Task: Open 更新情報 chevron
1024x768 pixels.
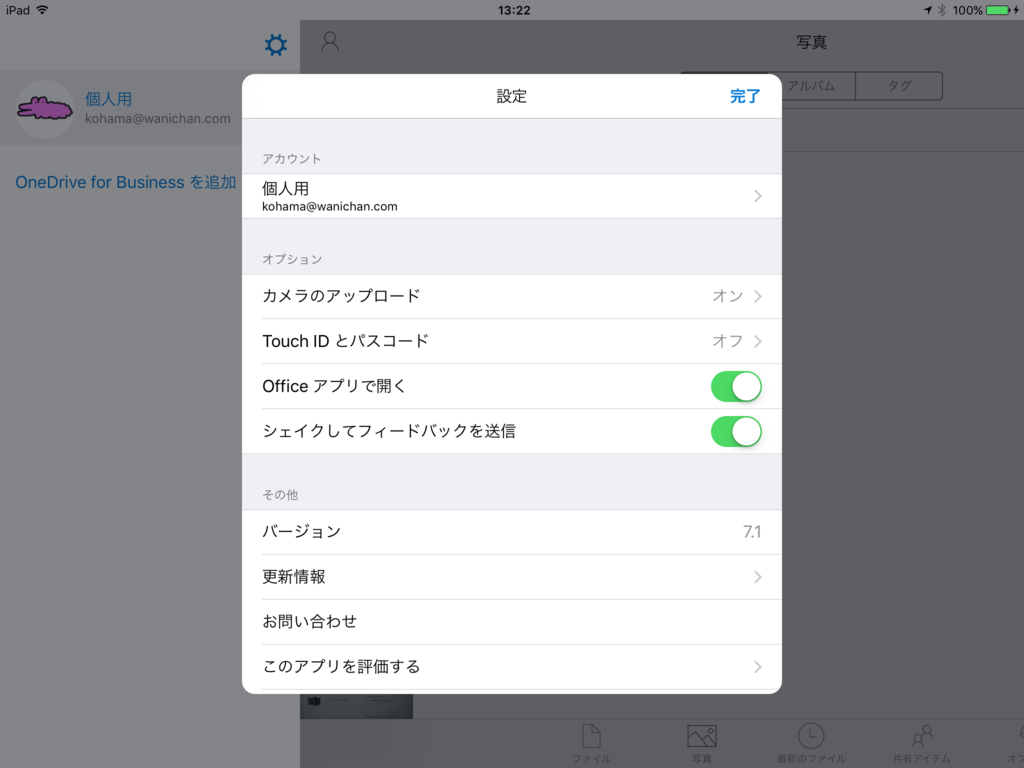Action: [x=758, y=577]
